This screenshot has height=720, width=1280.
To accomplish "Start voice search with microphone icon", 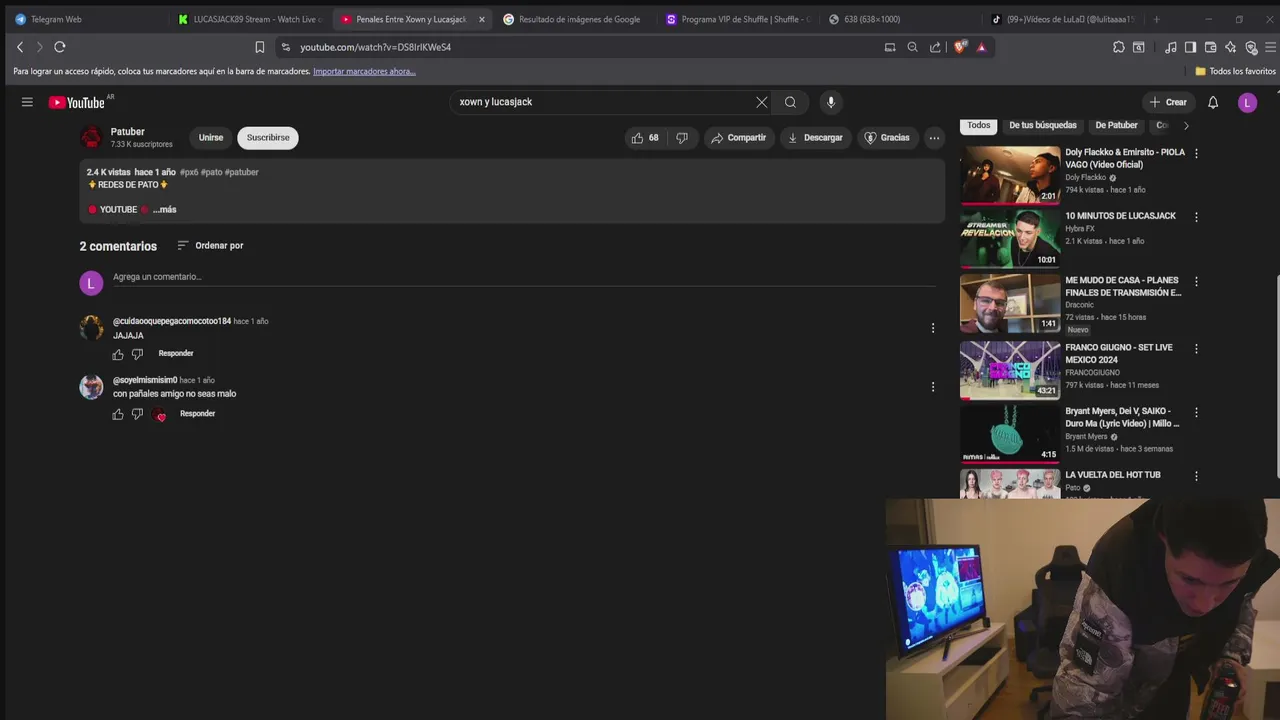I will [830, 102].
